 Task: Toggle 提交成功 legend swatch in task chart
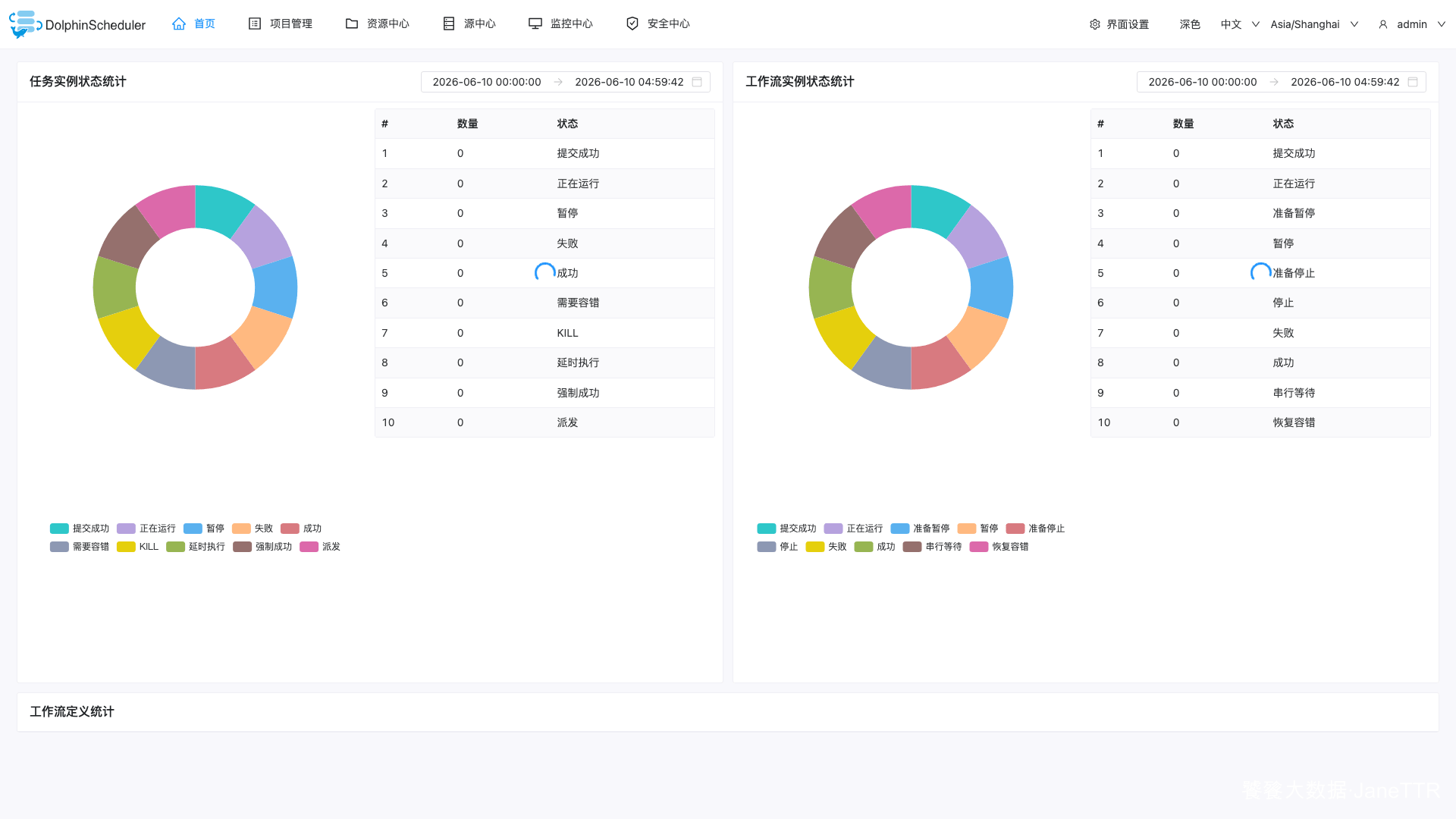59,529
